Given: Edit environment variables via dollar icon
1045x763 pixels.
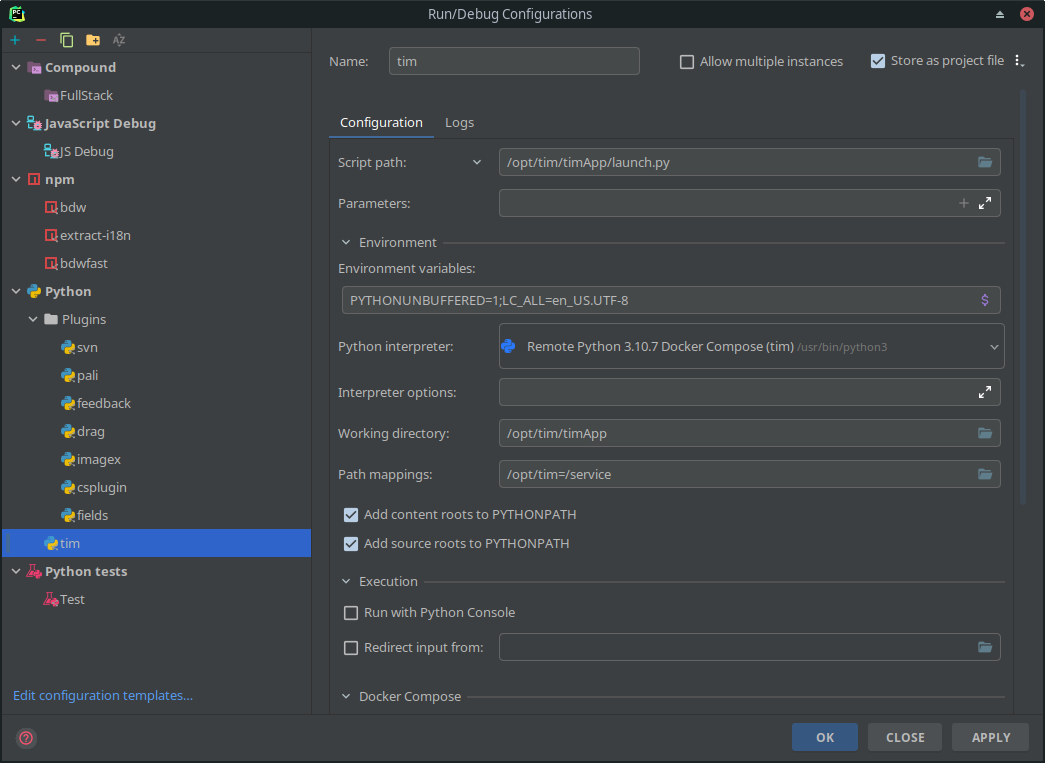Looking at the screenshot, I should [x=984, y=301].
